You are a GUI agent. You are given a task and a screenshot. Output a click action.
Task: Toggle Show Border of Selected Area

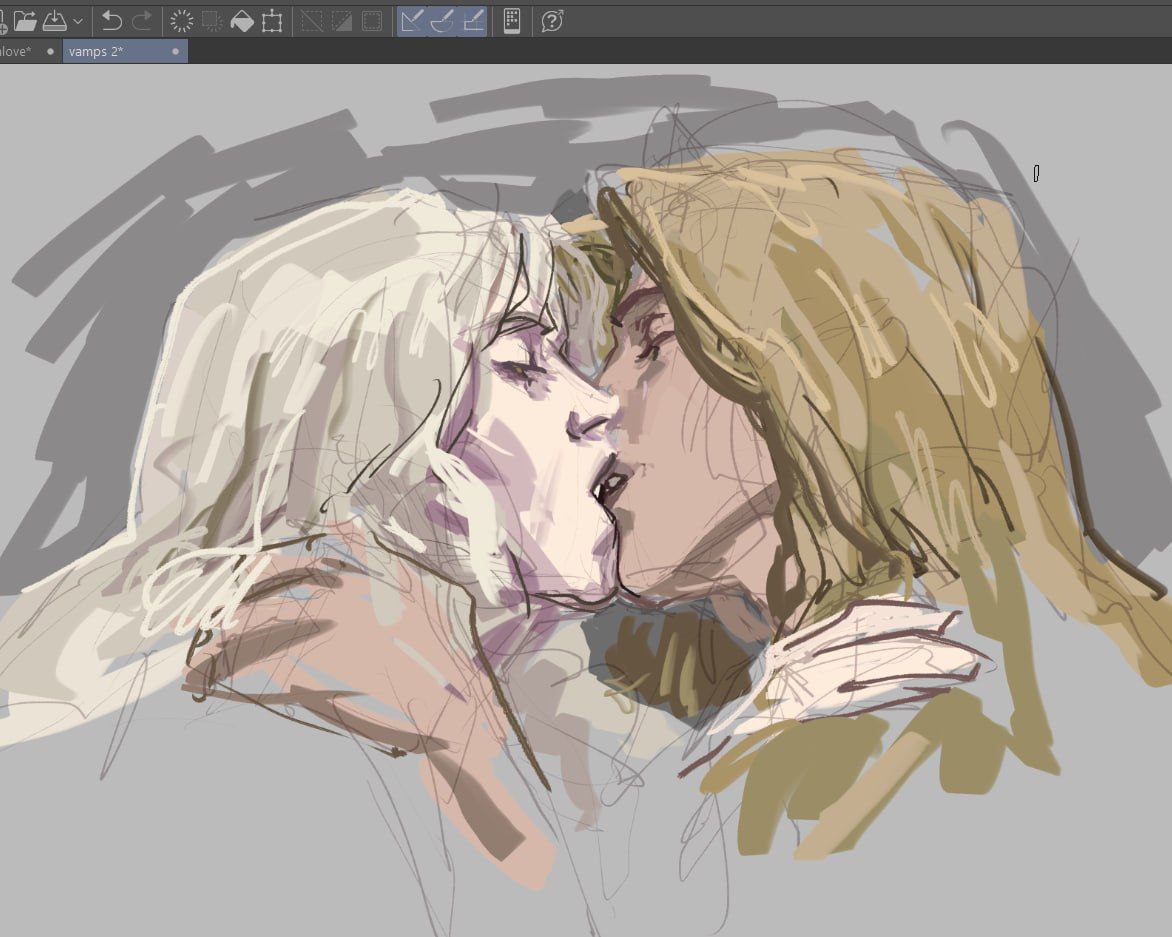pyautogui.click(x=372, y=20)
